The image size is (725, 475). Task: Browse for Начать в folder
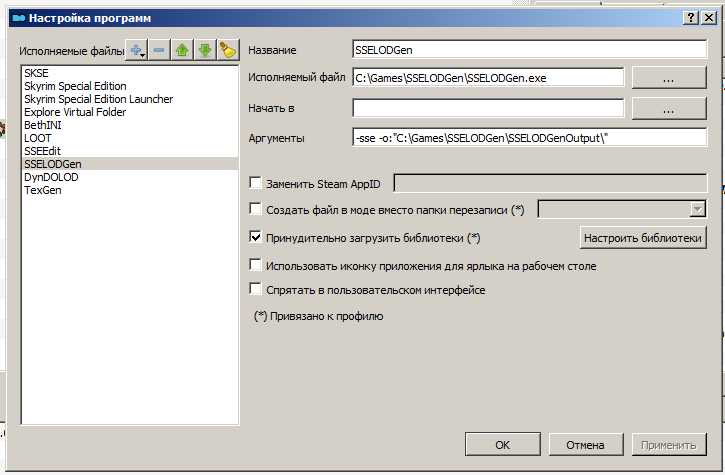669,109
